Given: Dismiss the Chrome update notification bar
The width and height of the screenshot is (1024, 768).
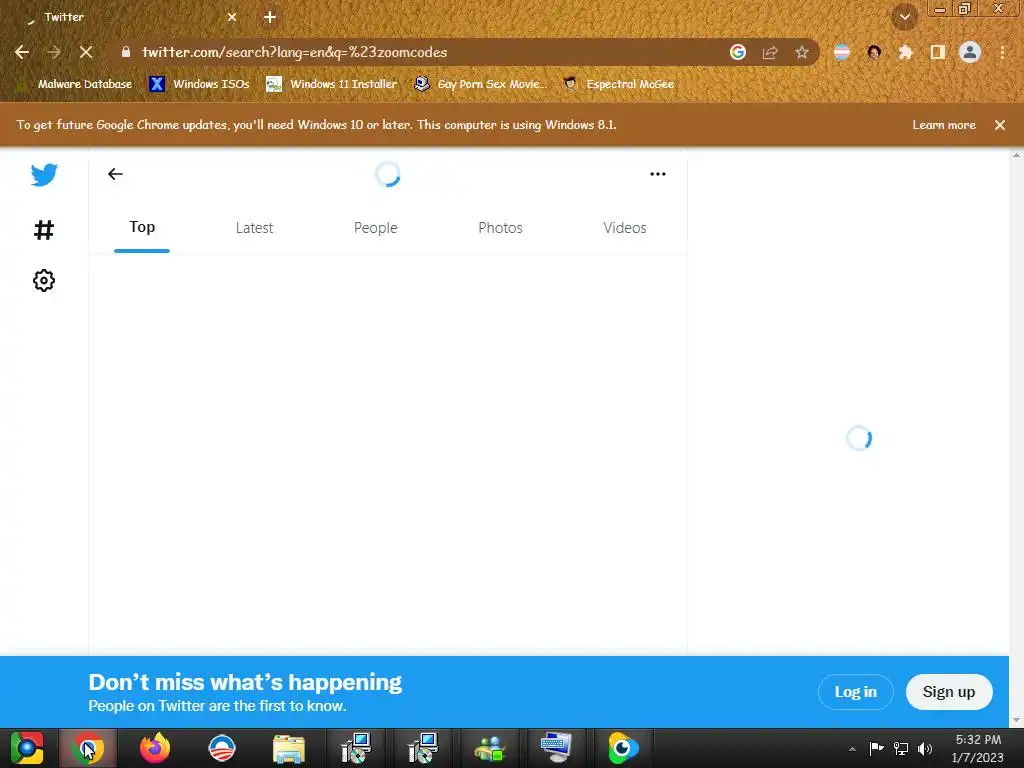Looking at the screenshot, I should click(x=1000, y=125).
